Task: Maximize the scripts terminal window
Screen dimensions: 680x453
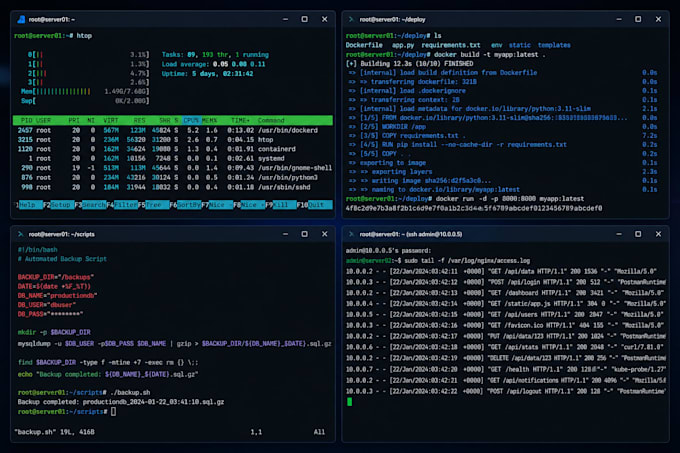Action: 304,234
